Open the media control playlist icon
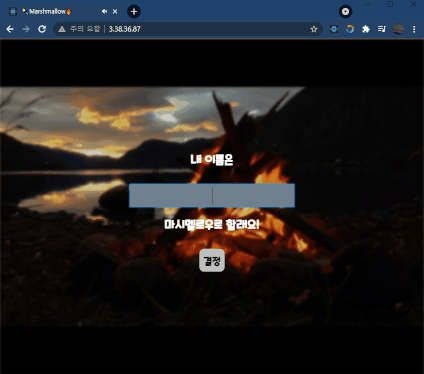The width and height of the screenshot is (424, 374). coord(382,29)
